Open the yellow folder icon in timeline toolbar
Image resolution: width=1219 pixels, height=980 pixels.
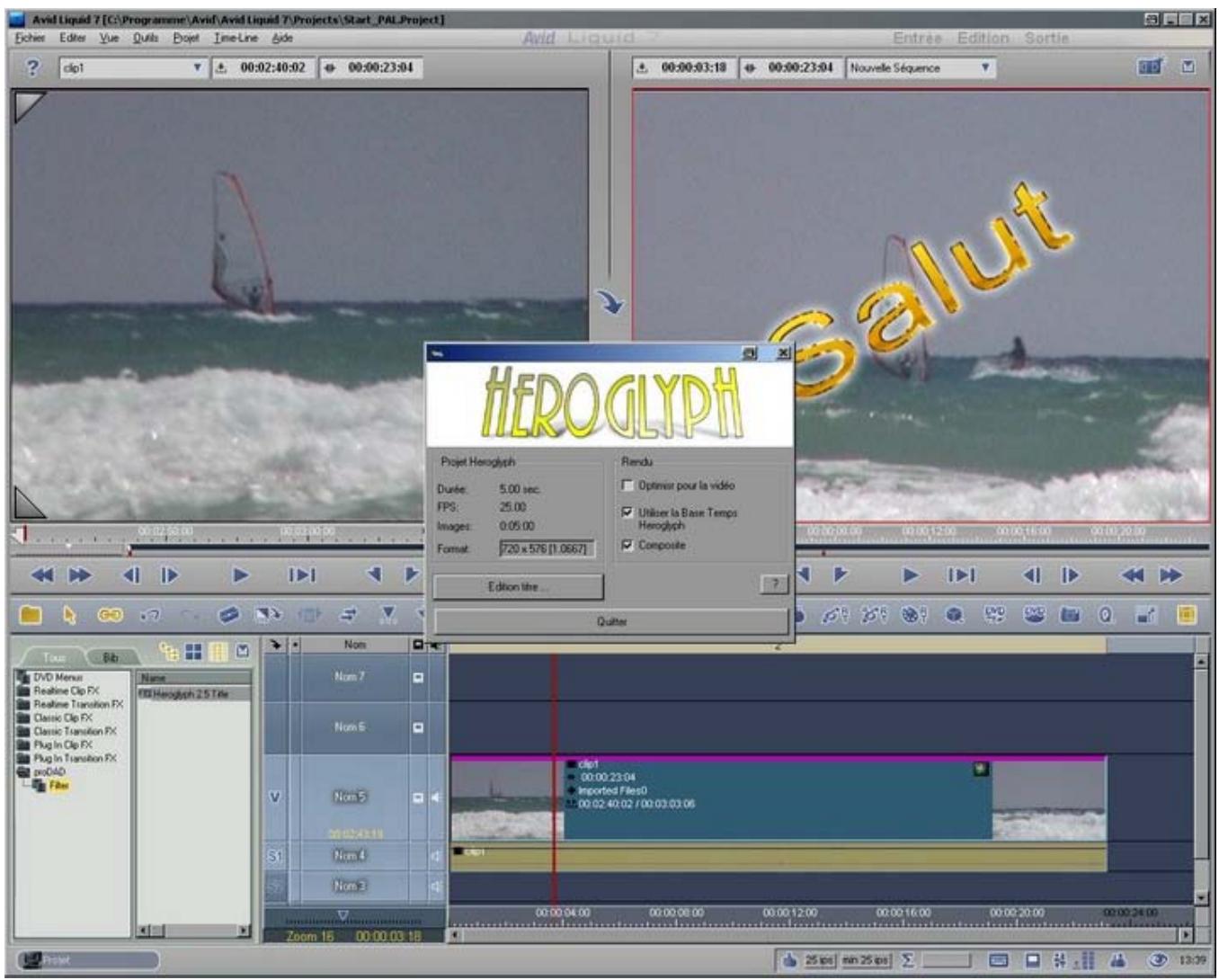(31, 616)
